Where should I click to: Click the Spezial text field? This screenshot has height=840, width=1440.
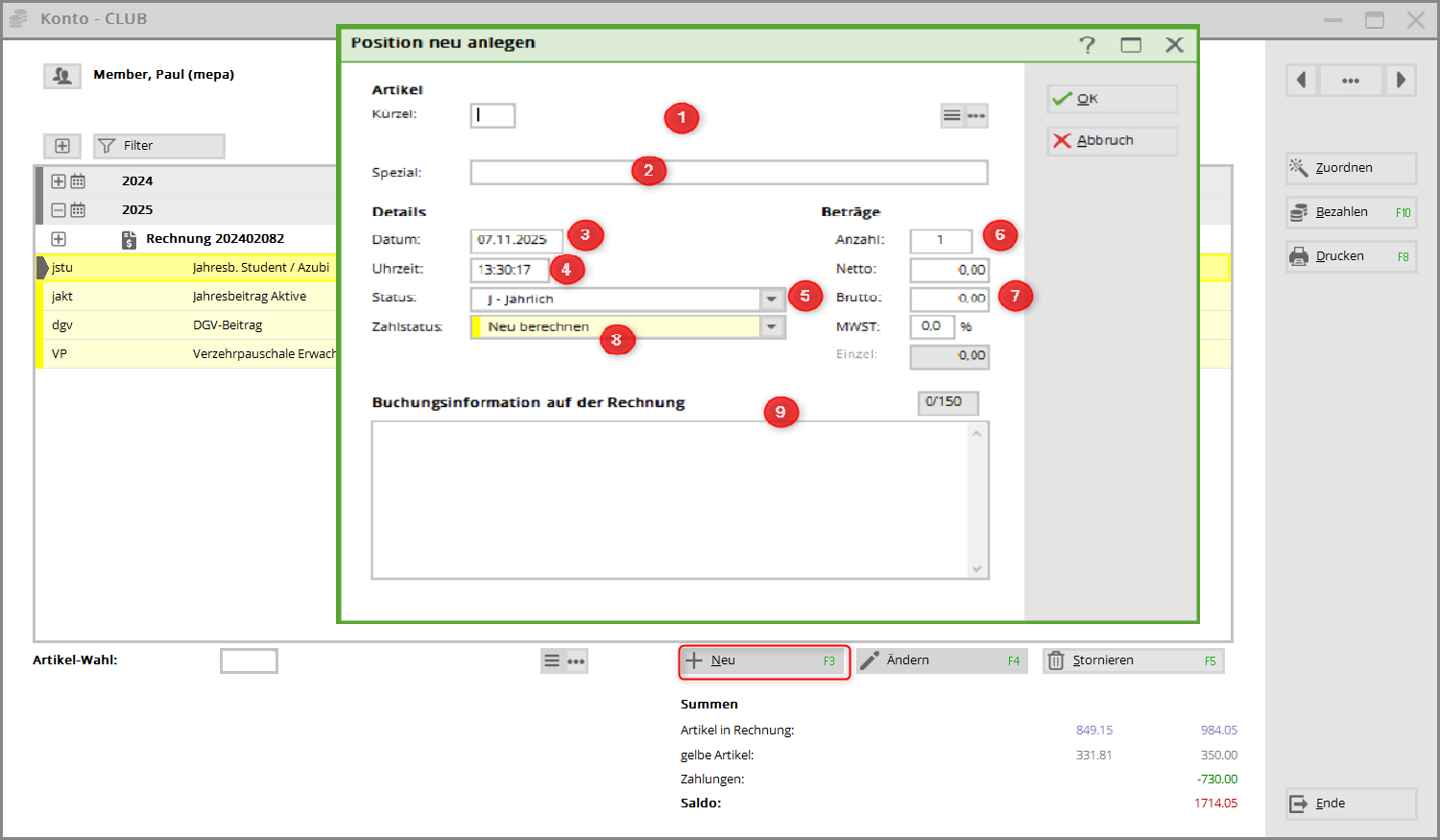pyautogui.click(x=729, y=173)
